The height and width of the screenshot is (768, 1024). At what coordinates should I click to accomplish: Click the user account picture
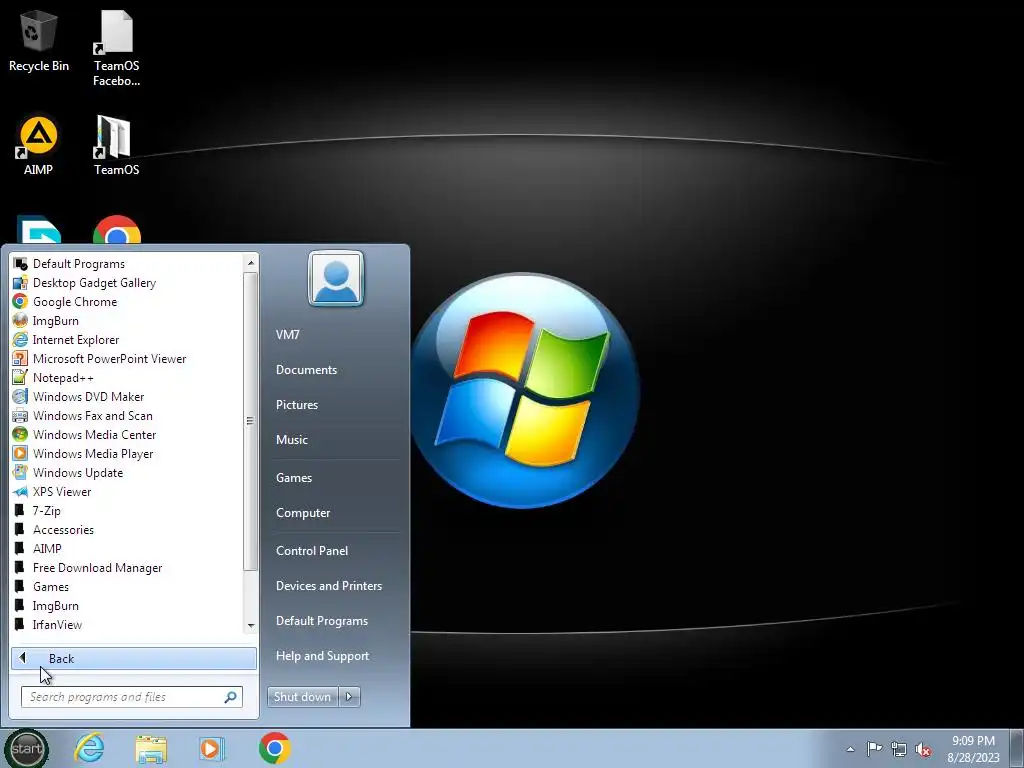coord(336,279)
